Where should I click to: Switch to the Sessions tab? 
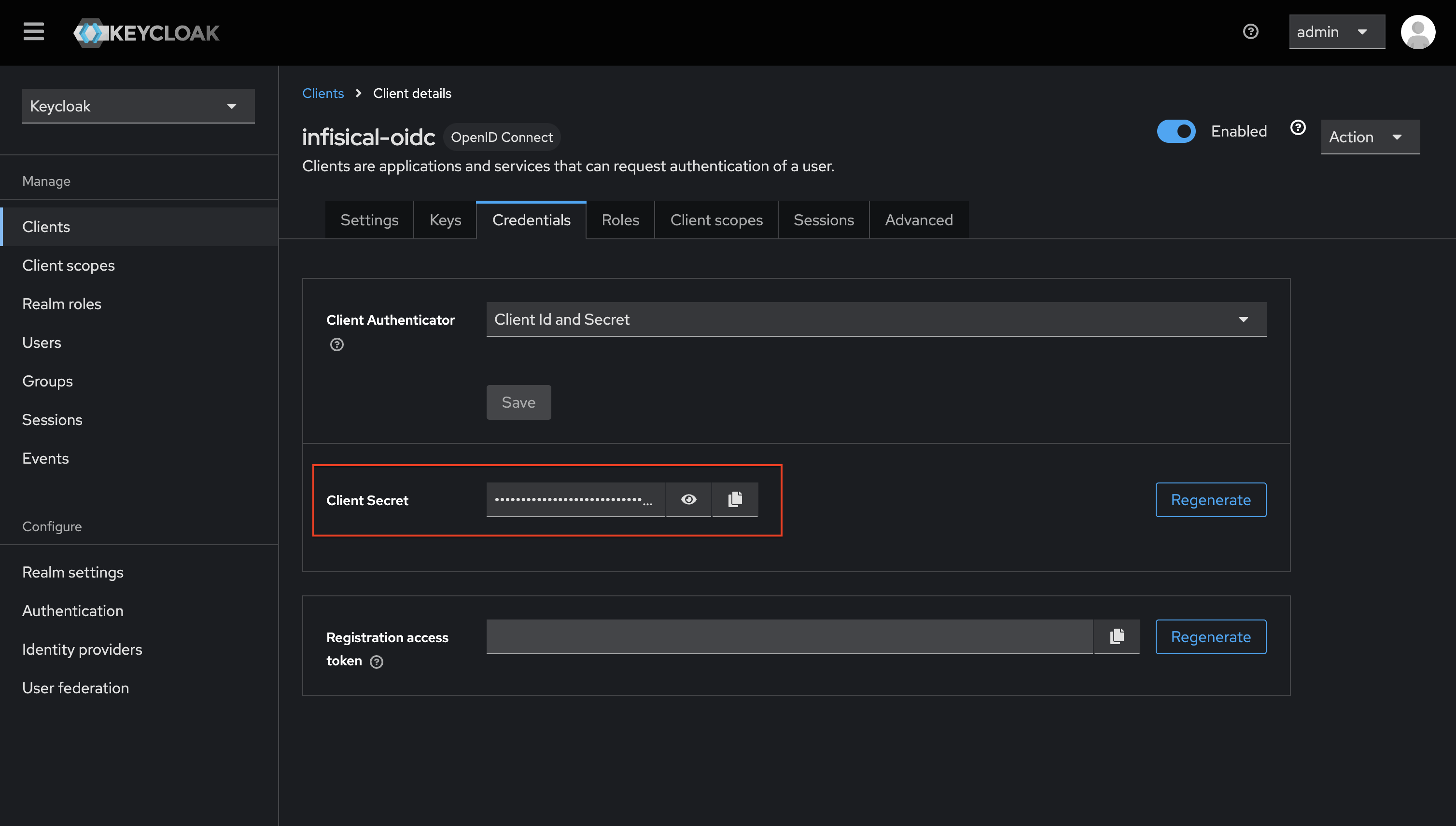tap(824, 220)
